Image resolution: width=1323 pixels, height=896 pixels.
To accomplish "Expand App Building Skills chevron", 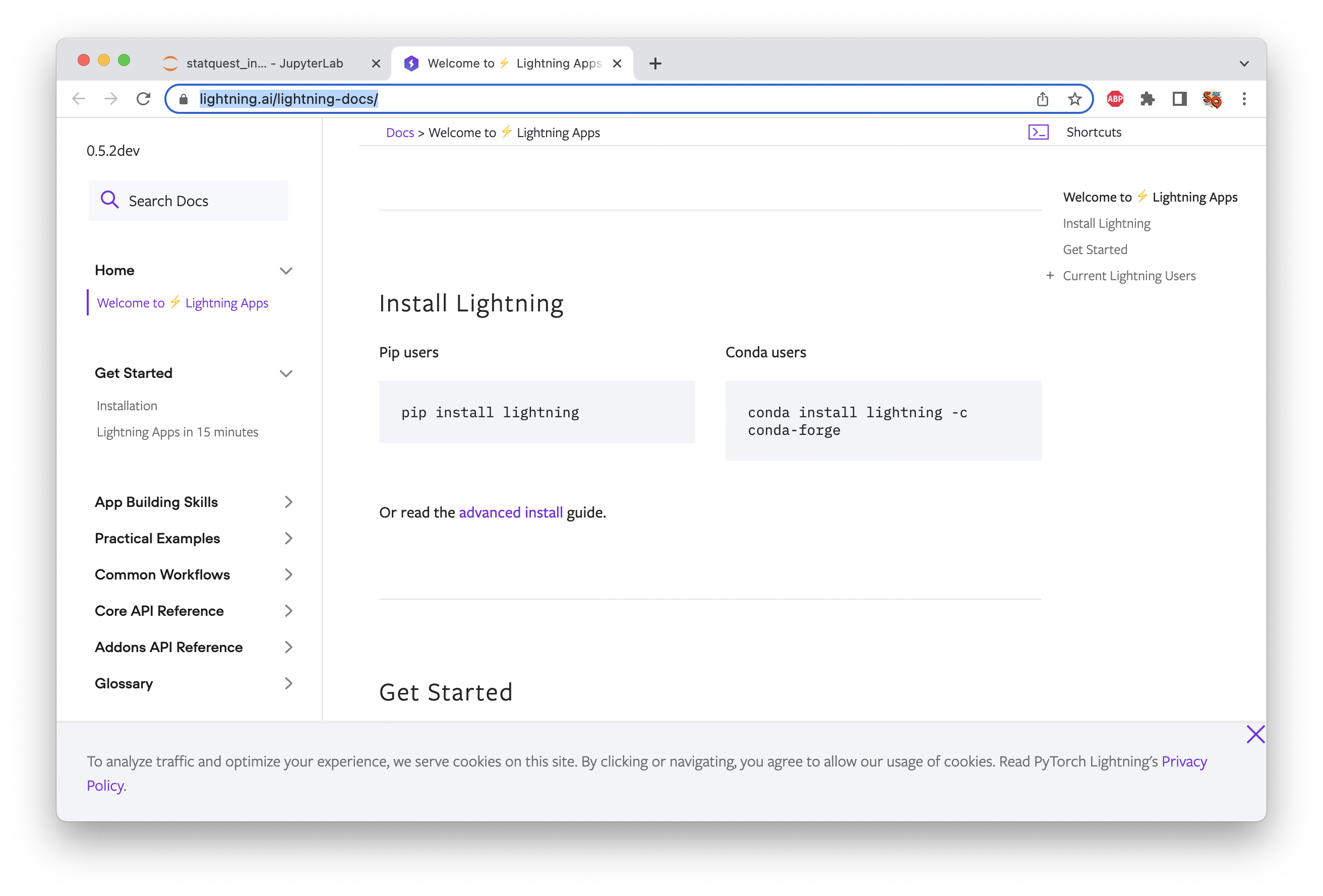I will tap(288, 502).
